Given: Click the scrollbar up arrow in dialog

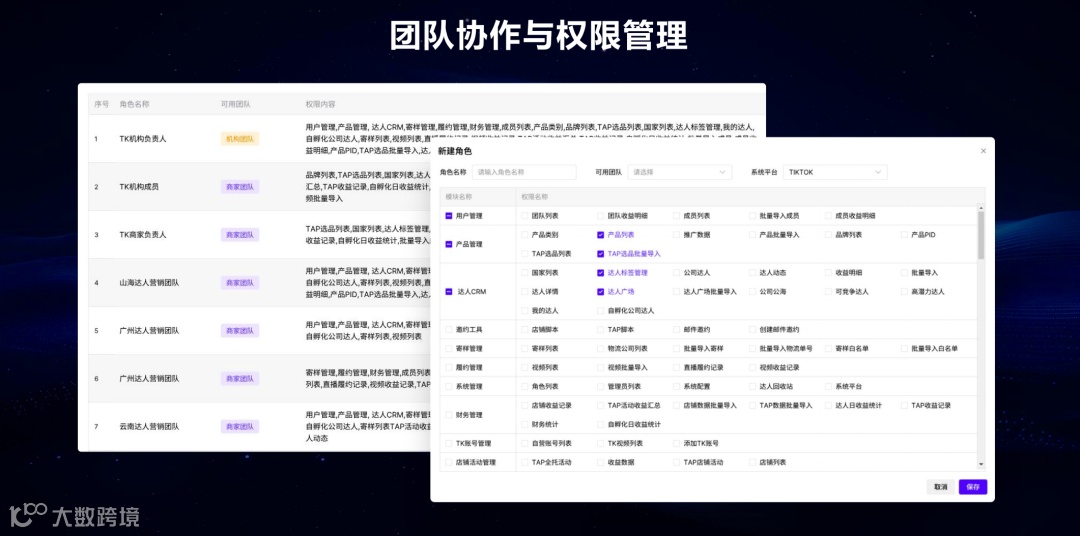Looking at the screenshot, I should [981, 208].
